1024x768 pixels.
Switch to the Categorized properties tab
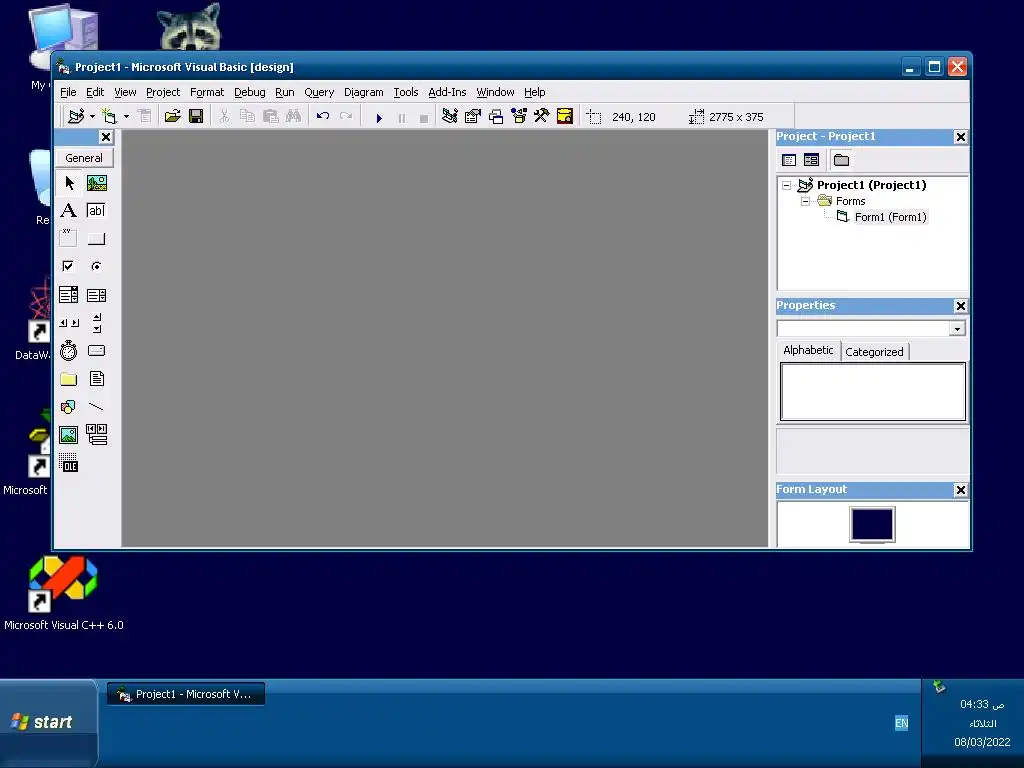pyautogui.click(x=874, y=352)
